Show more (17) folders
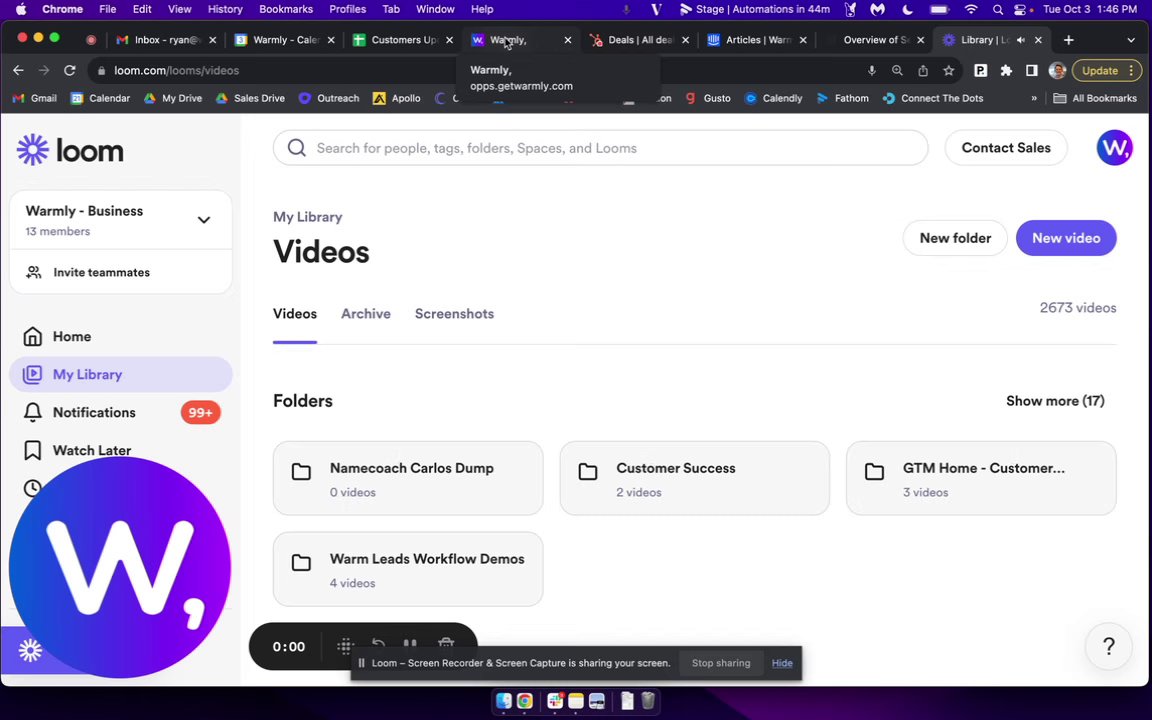The width and height of the screenshot is (1152, 720). (1055, 400)
